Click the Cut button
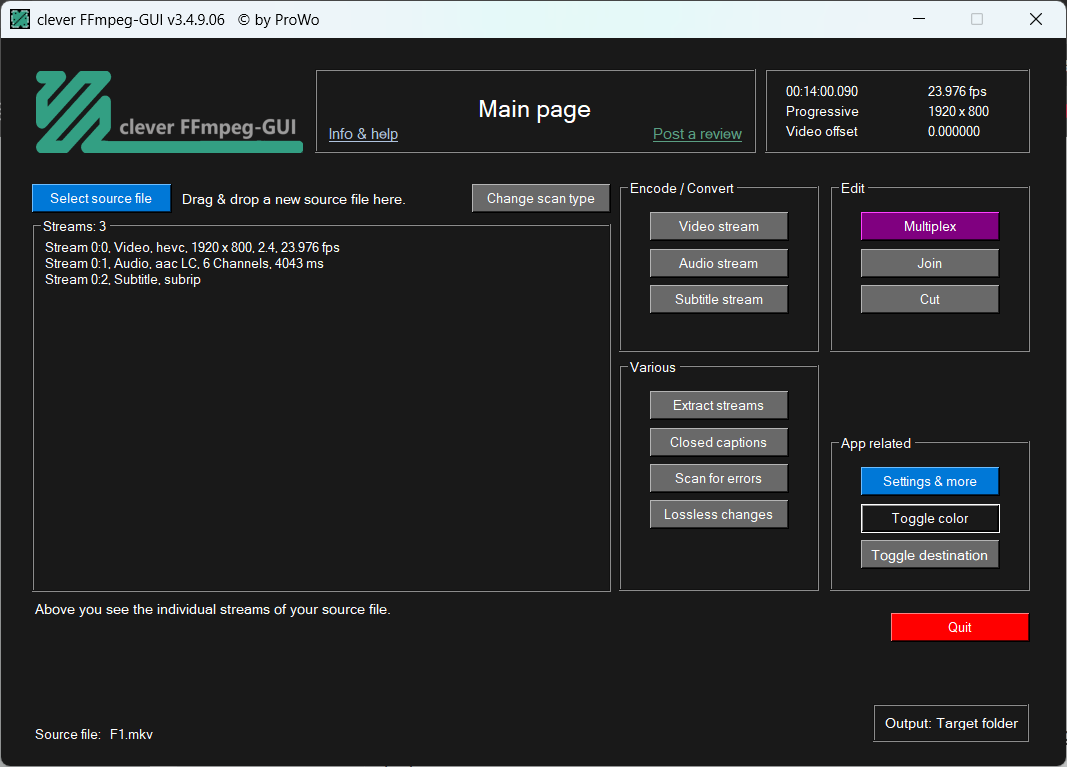This screenshot has width=1067, height=767. click(x=930, y=299)
